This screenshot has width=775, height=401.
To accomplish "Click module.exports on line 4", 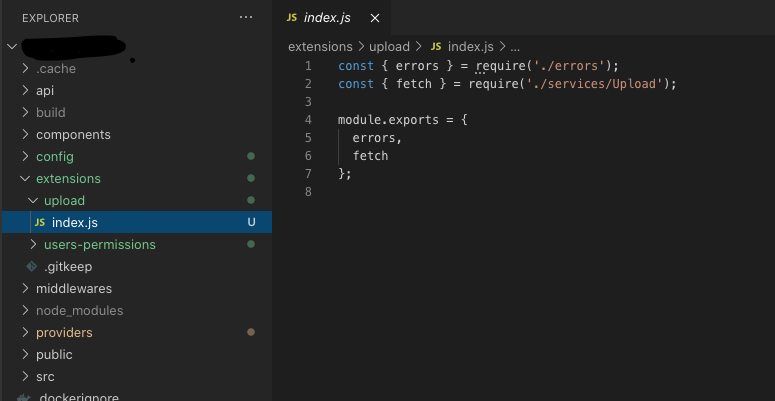I will [x=388, y=120].
